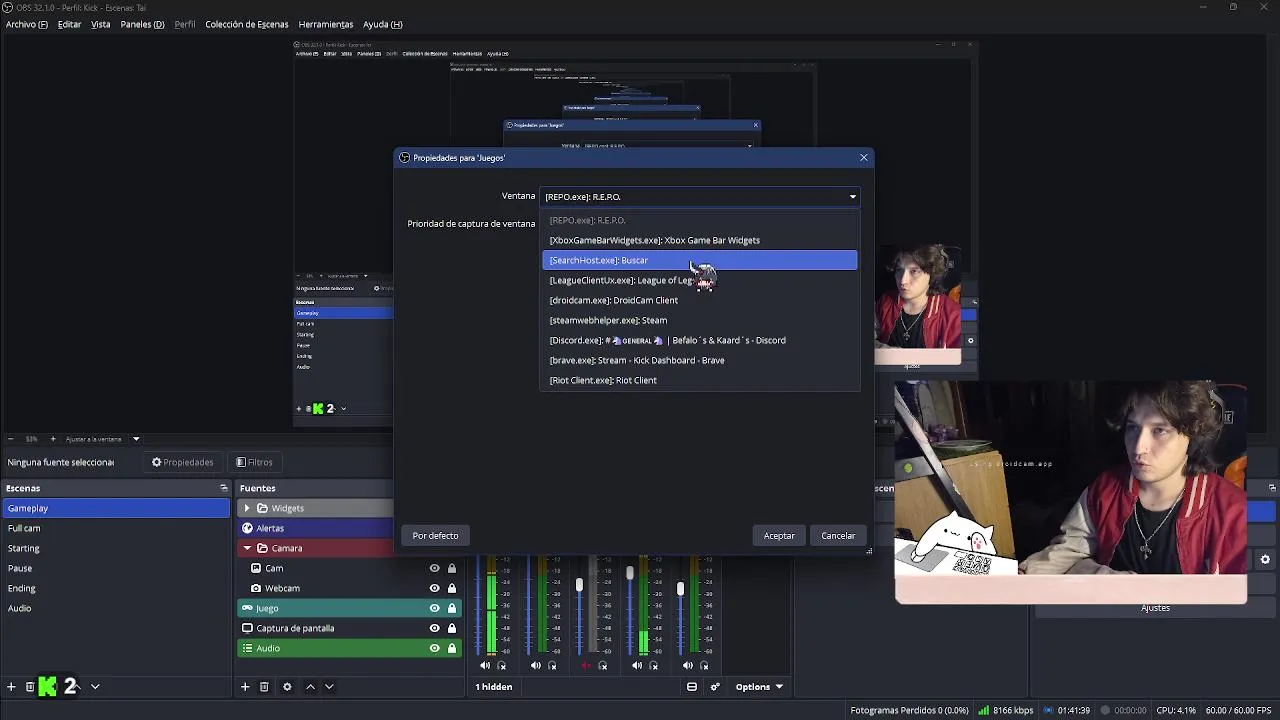Unlock the Audio source
This screenshot has width=1280, height=720.
pyautogui.click(x=452, y=648)
